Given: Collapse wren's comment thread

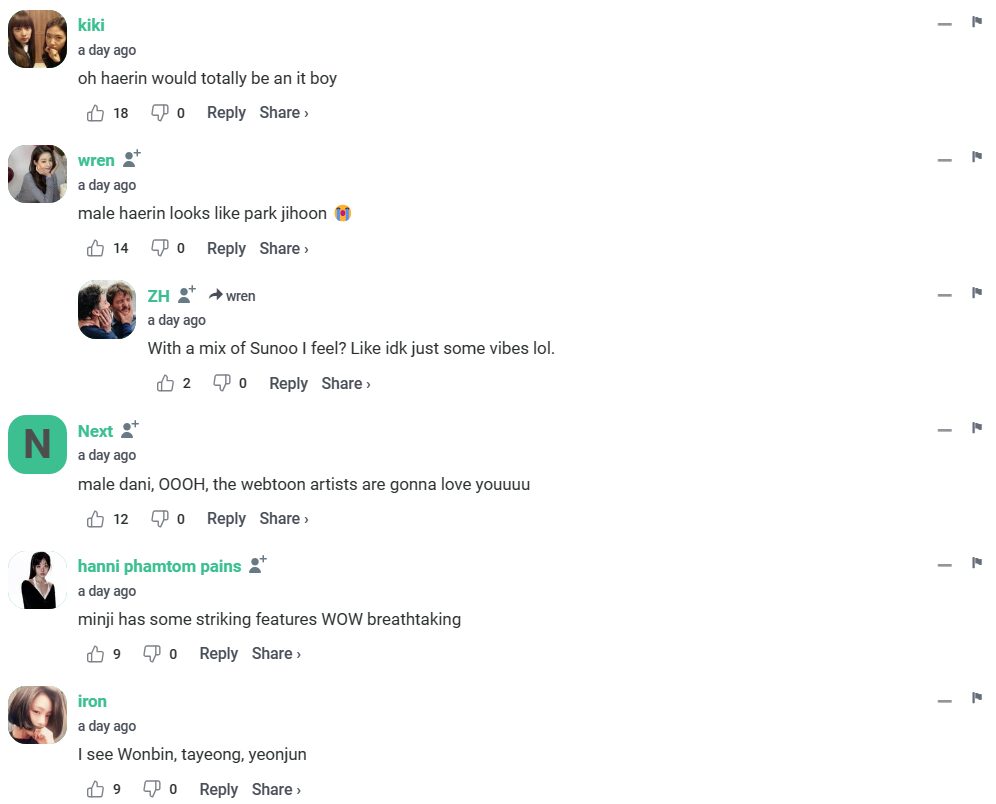Looking at the screenshot, I should (944, 160).
